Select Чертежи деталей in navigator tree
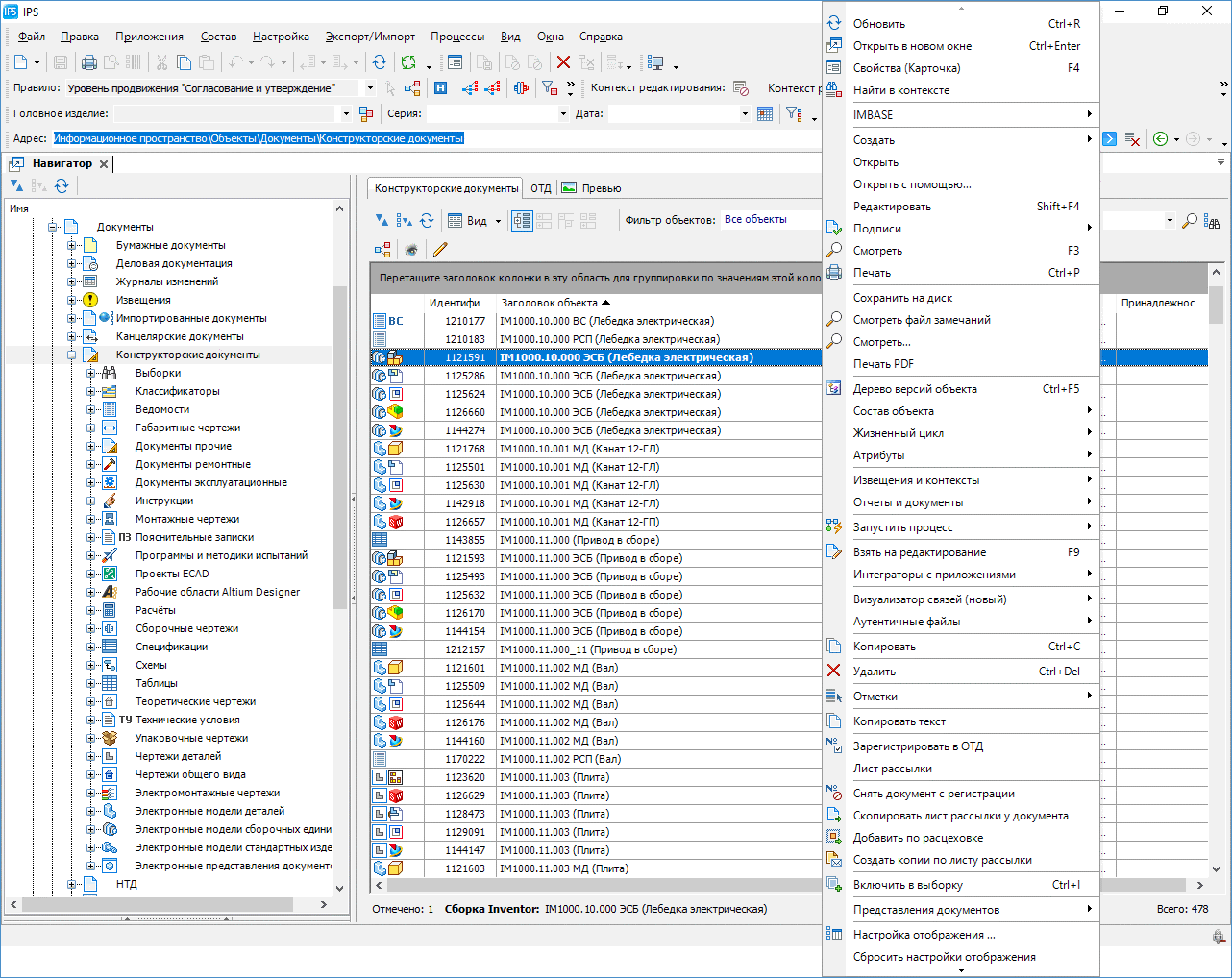This screenshot has height=978, width=1232. pos(178,756)
